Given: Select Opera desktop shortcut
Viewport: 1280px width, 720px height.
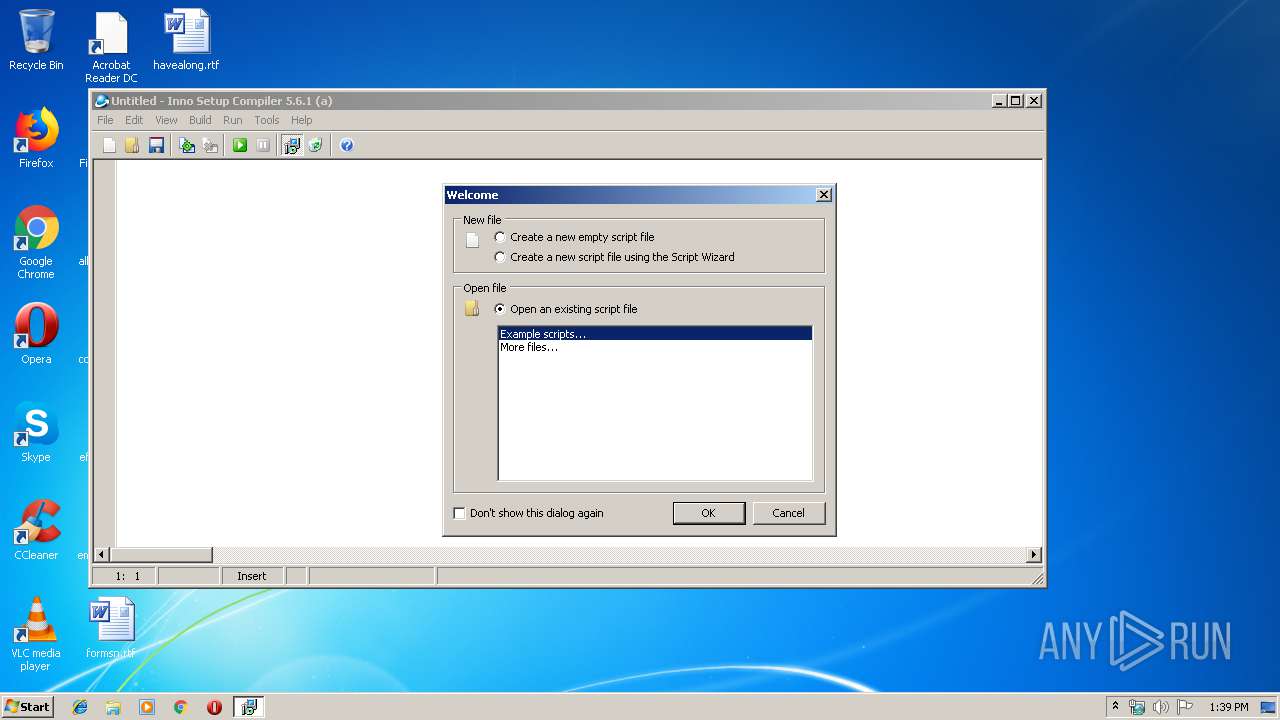Looking at the screenshot, I should point(36,334).
